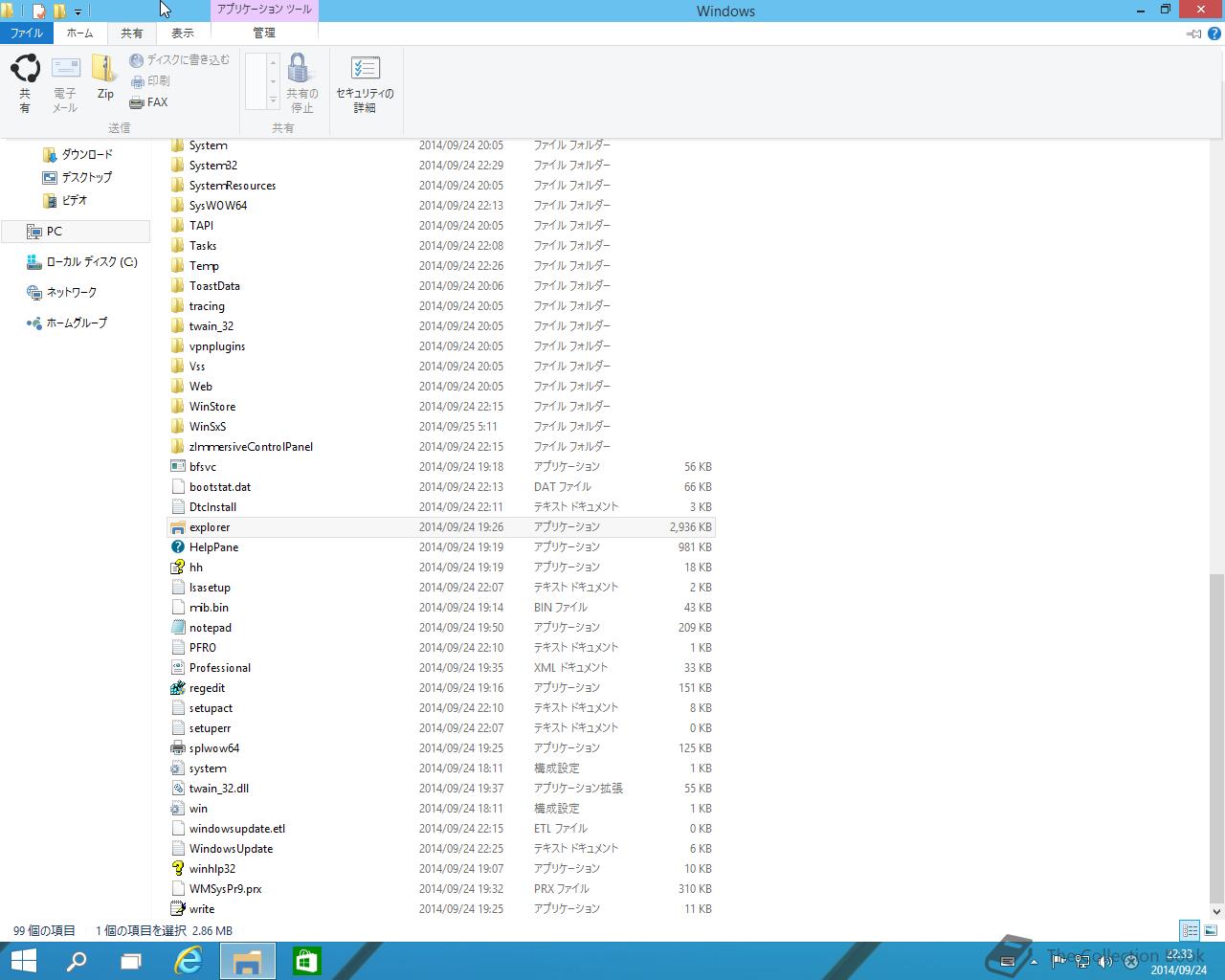Viewport: 1225px width, 980px height.
Task: Select the WMSysPr9.prx file
Action: tap(441, 889)
